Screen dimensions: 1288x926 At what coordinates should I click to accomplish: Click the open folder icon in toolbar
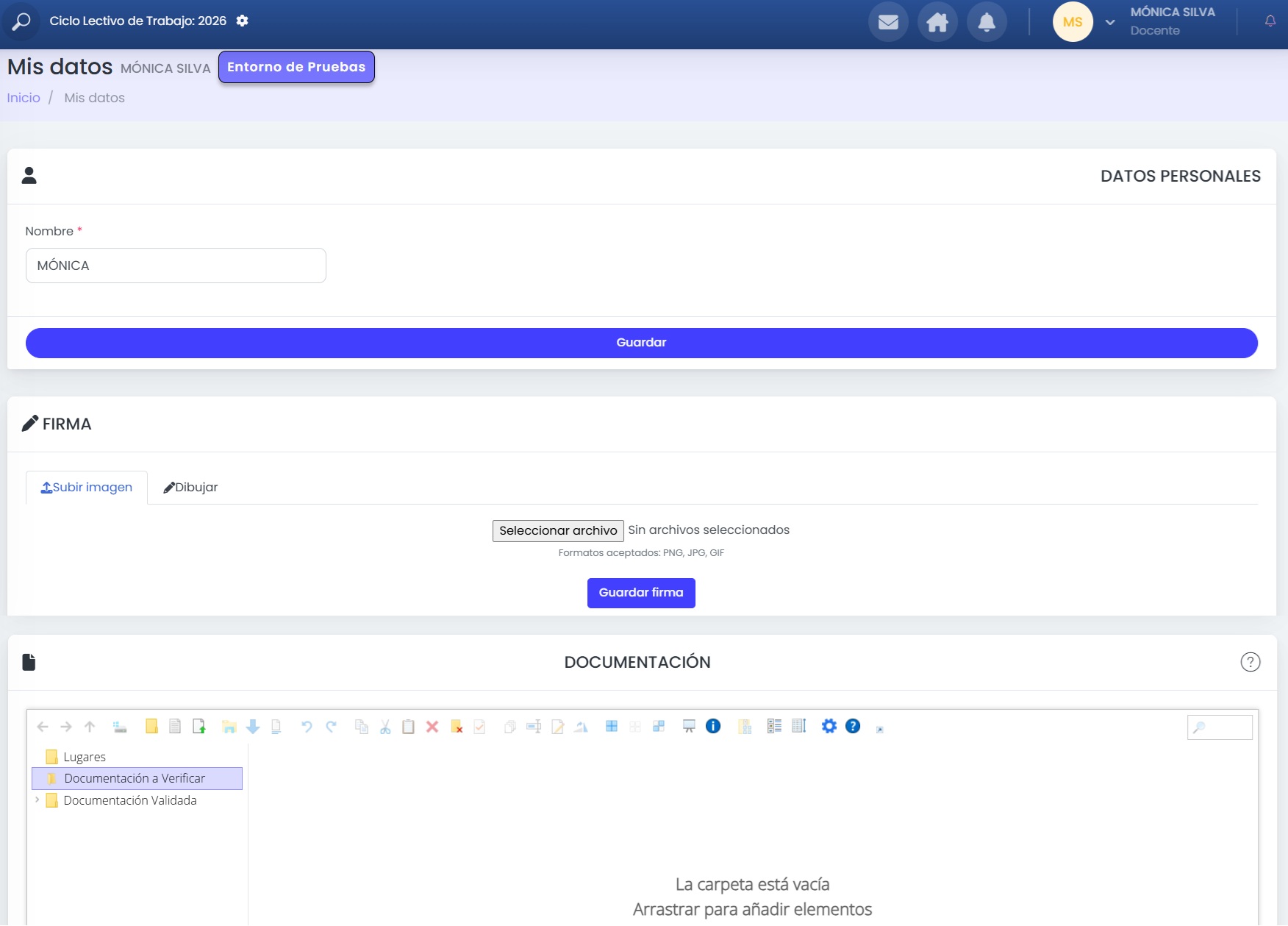tap(229, 727)
